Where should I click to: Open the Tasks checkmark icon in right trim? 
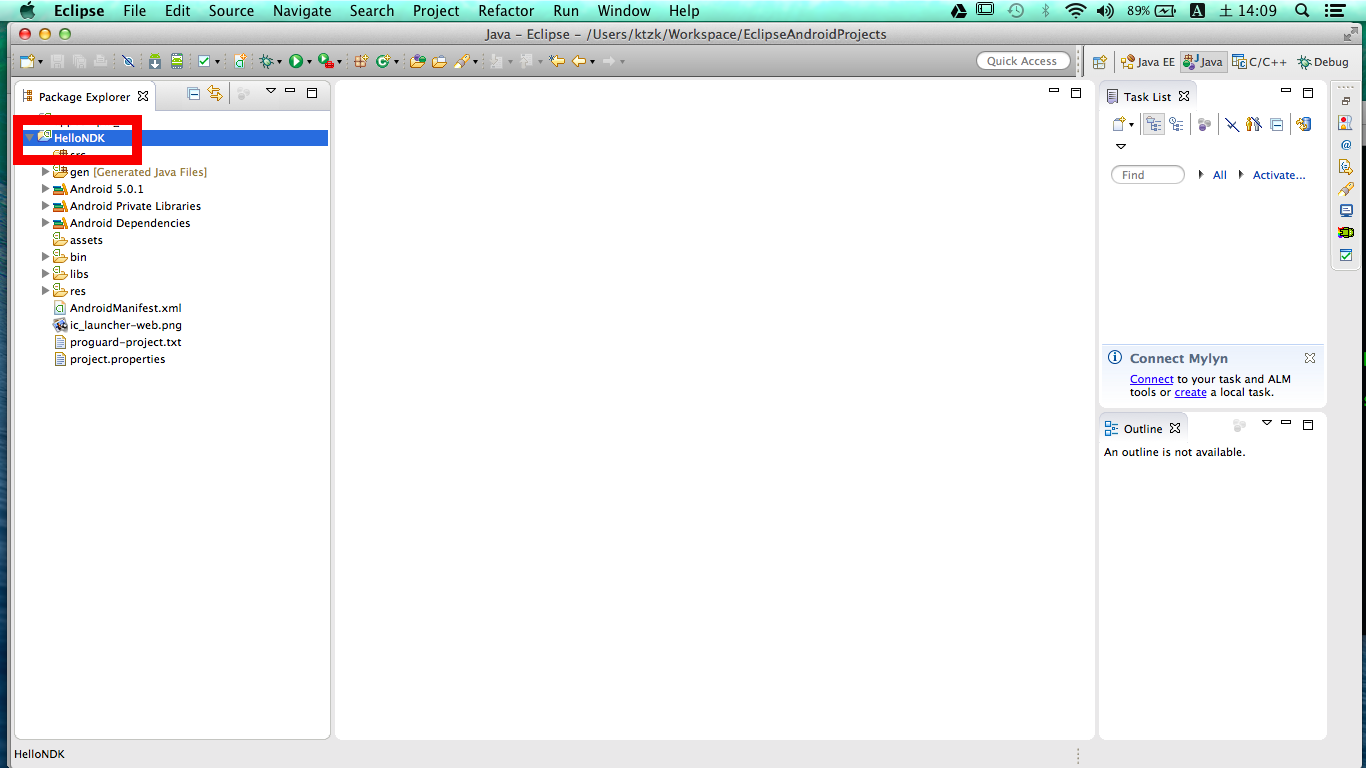point(1346,255)
